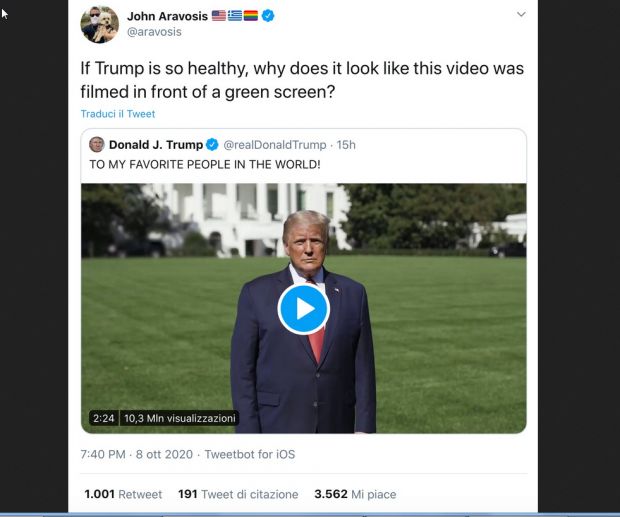The image size is (620, 517).
Task: Click the rainbow flag emoji in display name
Action: click(251, 16)
